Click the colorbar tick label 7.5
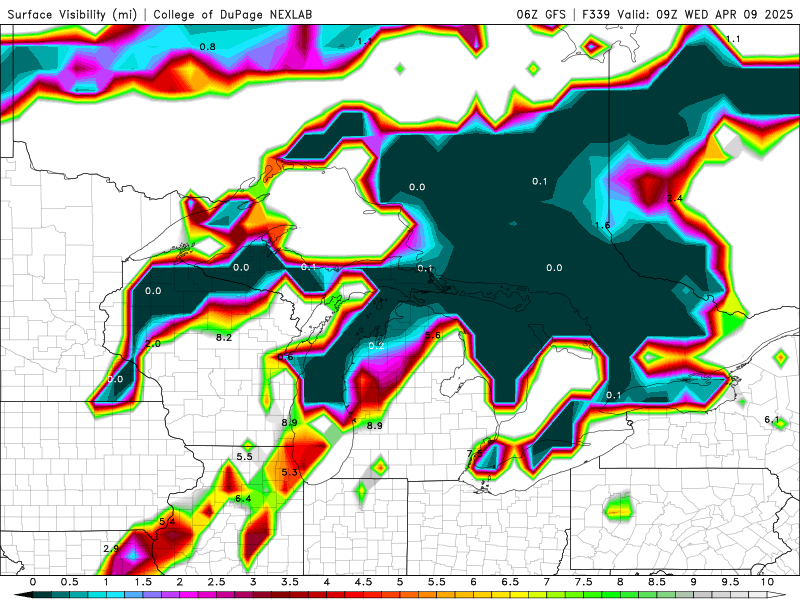 (x=584, y=582)
